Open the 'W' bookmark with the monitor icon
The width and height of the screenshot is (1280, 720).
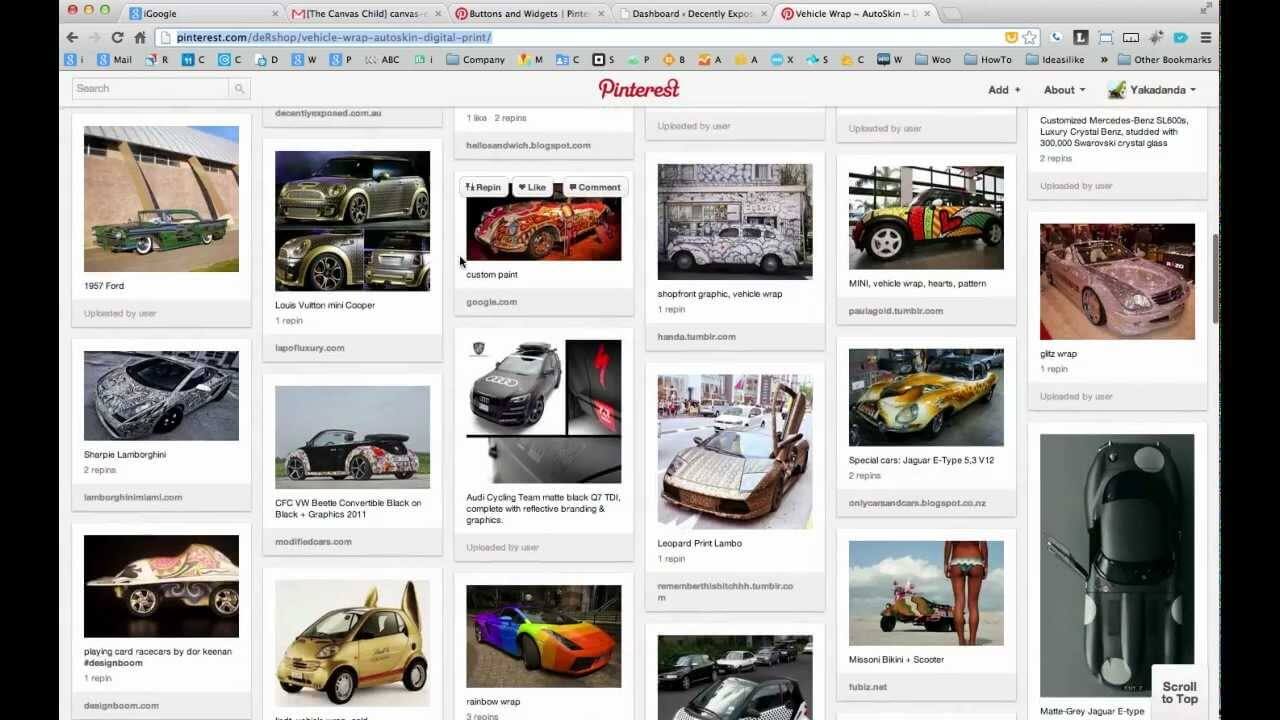[x=889, y=60]
